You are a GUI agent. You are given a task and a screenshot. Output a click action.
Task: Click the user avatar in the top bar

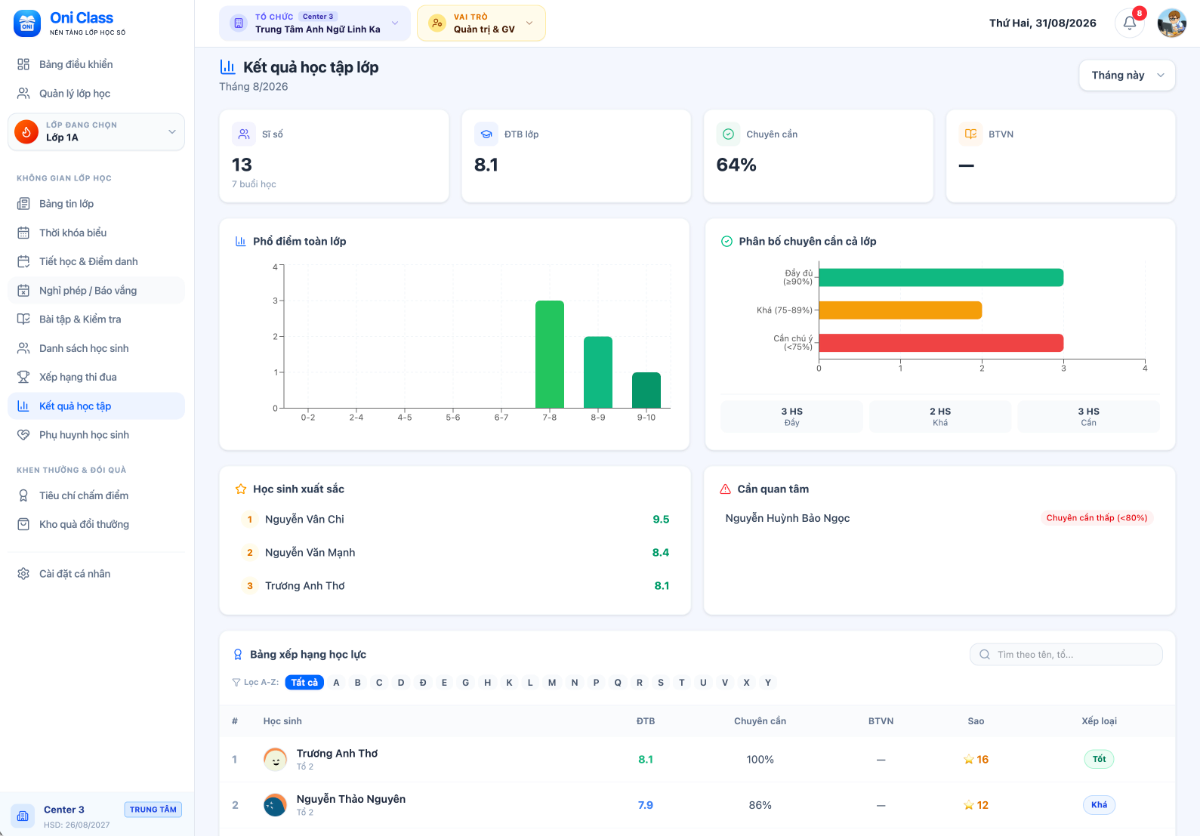(1171, 23)
